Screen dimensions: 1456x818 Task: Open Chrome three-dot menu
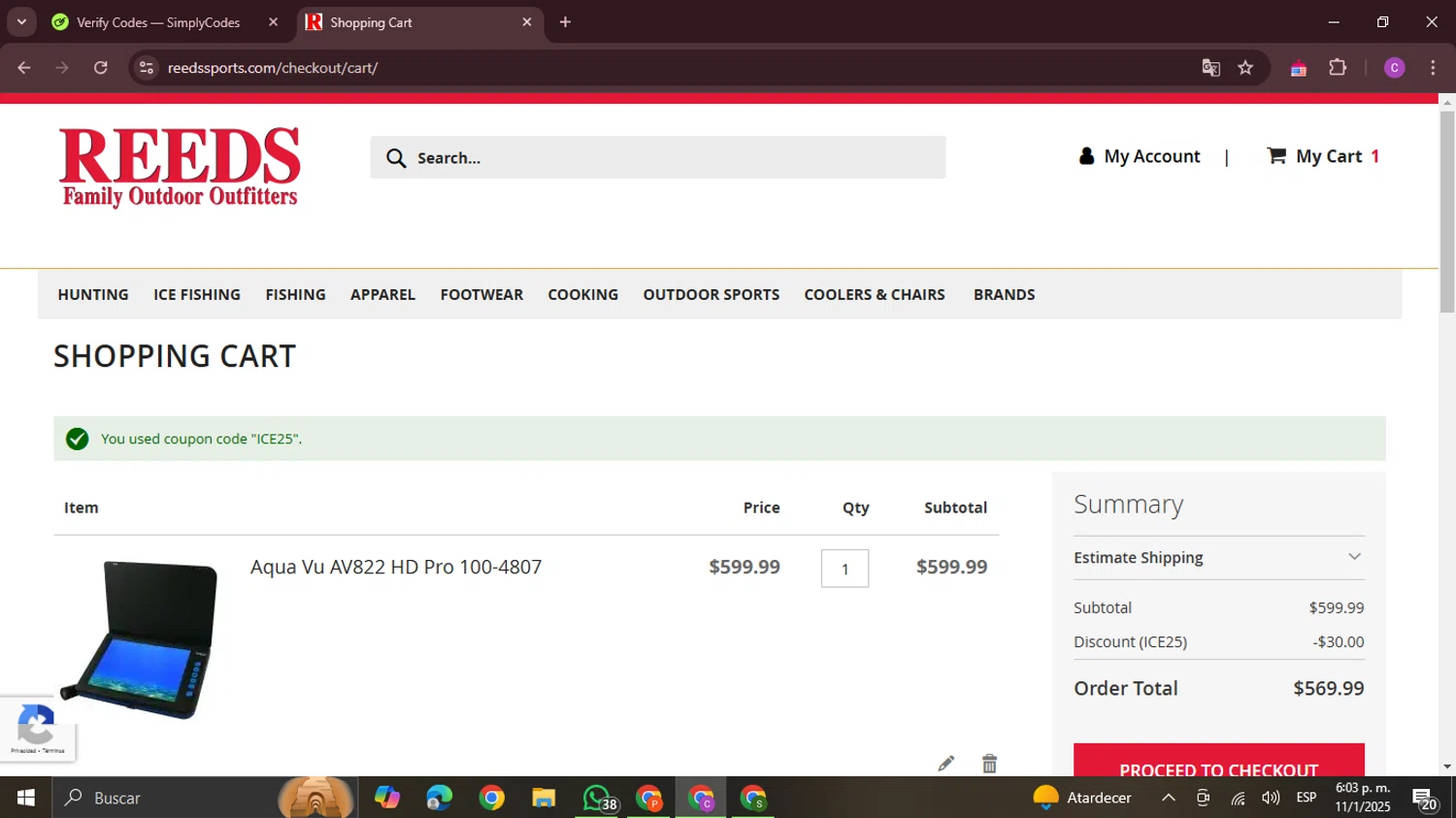(1433, 68)
